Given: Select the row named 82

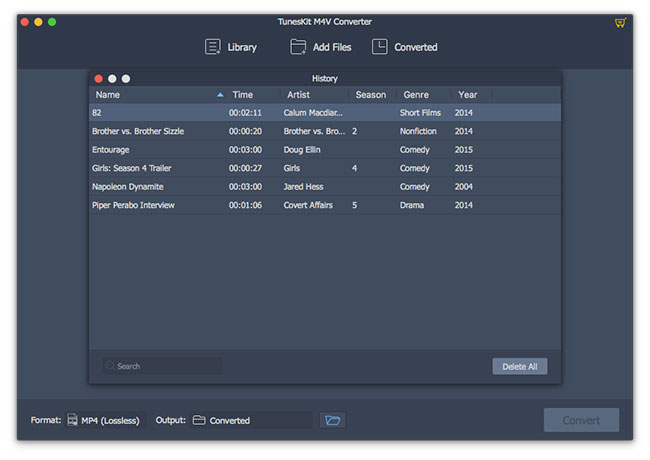Looking at the screenshot, I should click(x=325, y=113).
